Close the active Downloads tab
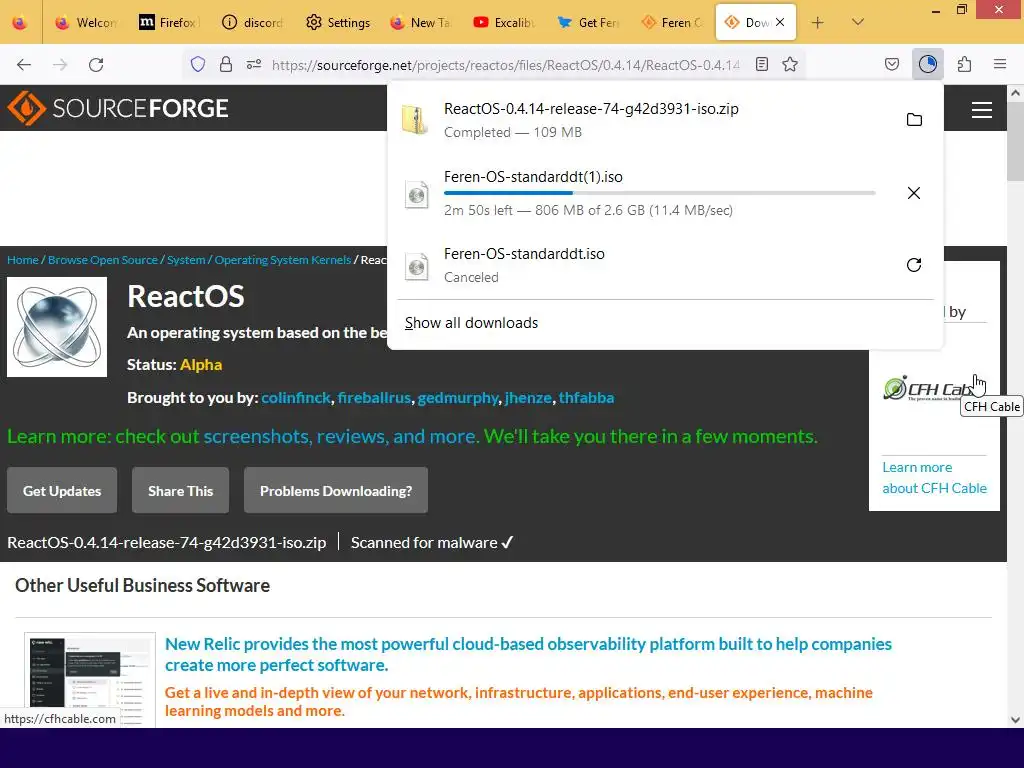Screen dimensions: 1024x768 click(x=780, y=22)
